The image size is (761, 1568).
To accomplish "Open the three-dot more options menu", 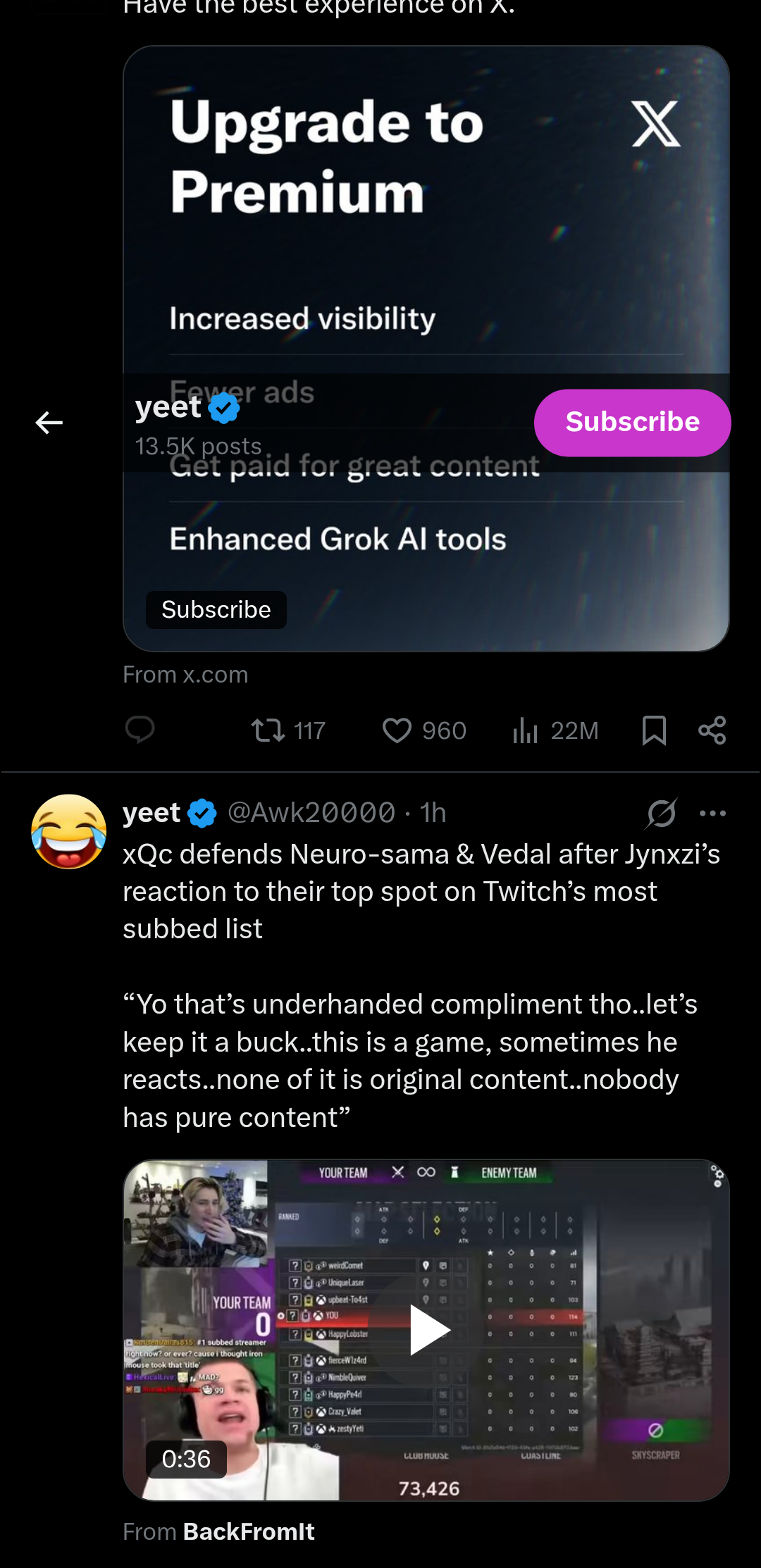I will pyautogui.click(x=712, y=813).
